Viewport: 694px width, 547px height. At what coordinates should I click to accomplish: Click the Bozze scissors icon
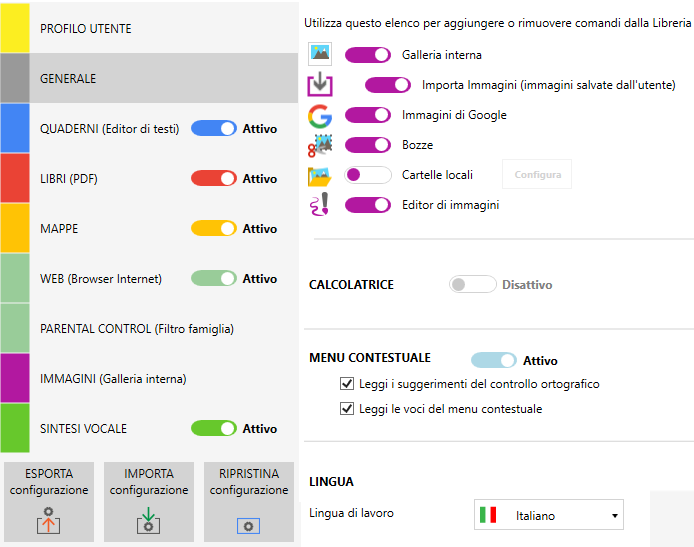[x=320, y=145]
